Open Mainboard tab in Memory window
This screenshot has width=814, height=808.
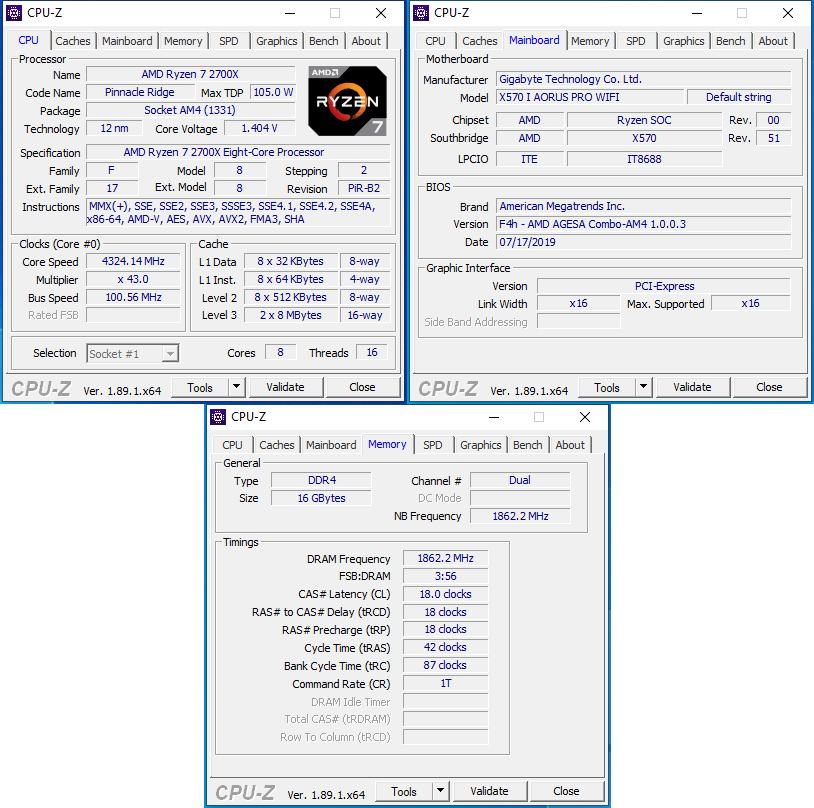coord(331,445)
